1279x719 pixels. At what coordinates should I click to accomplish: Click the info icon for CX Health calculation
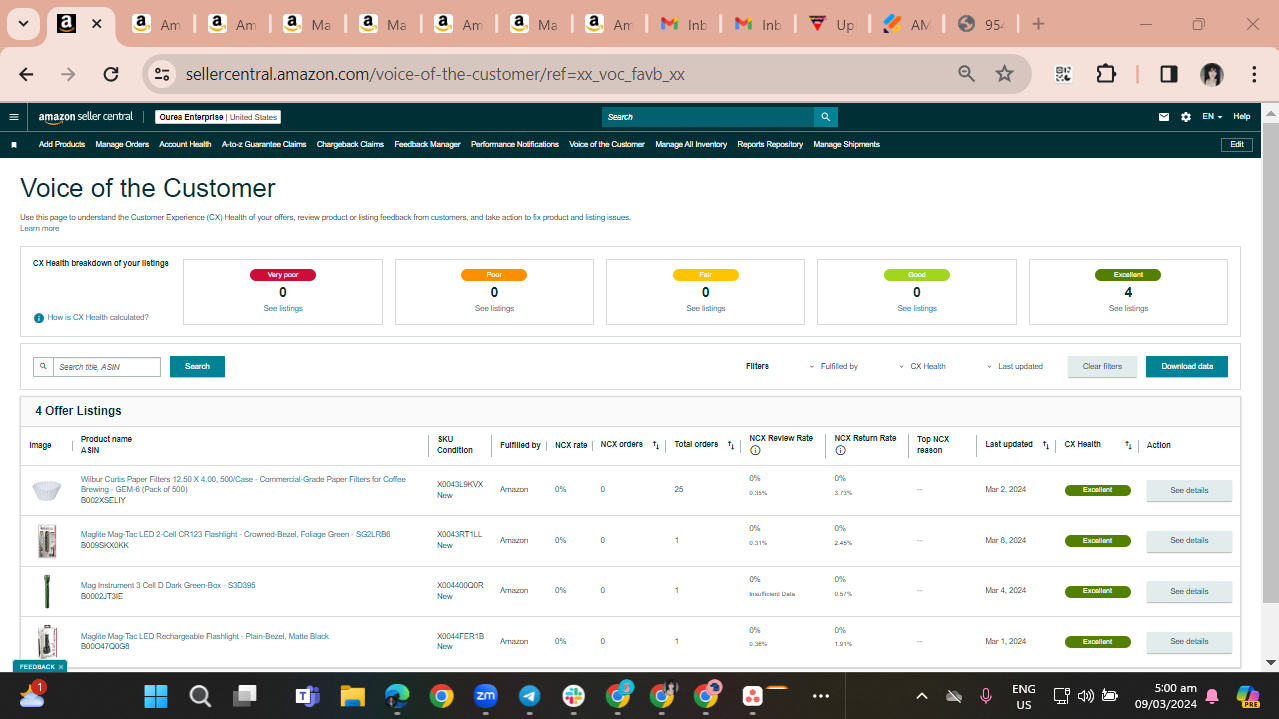(39, 318)
